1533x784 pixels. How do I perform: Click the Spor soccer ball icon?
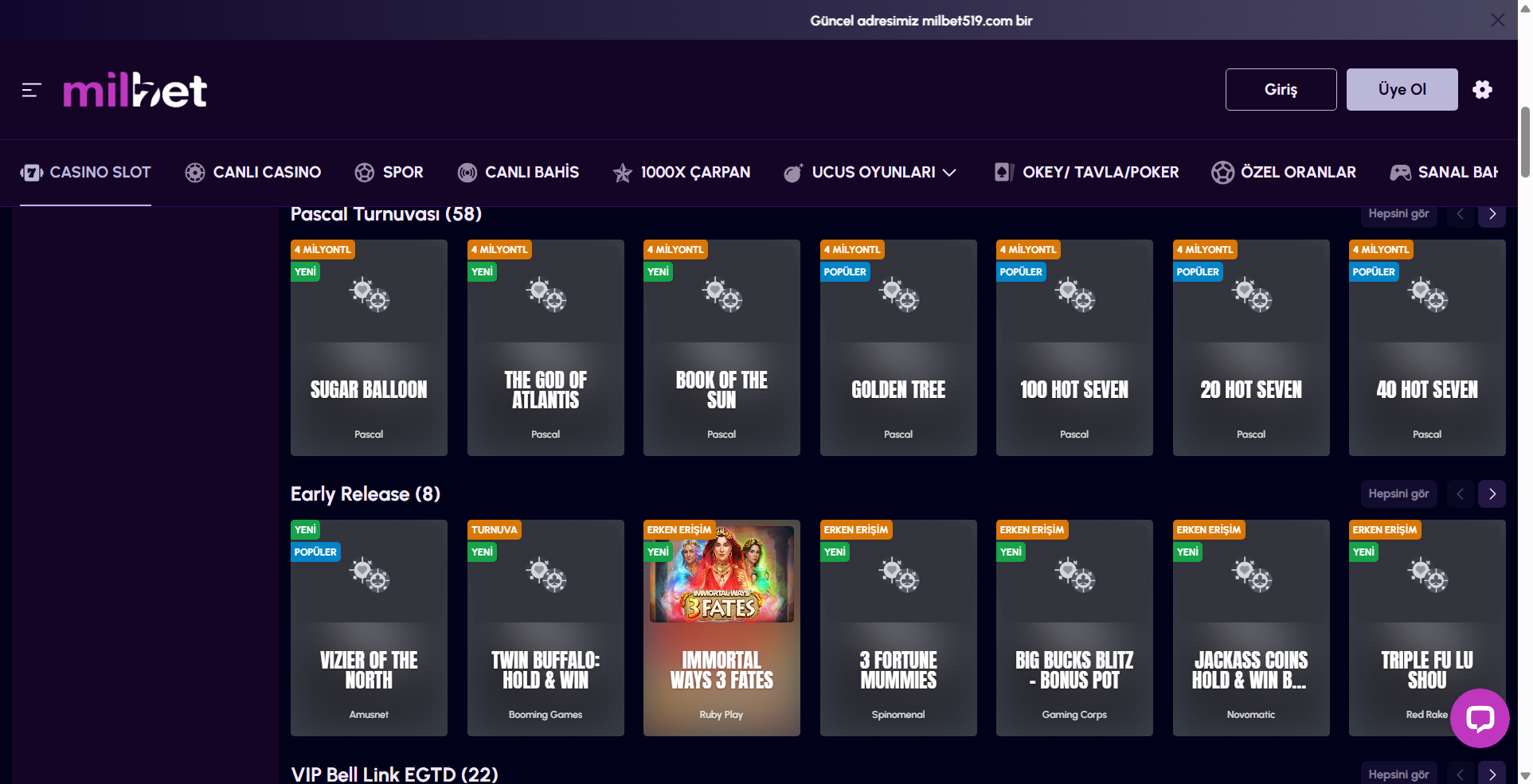365,173
